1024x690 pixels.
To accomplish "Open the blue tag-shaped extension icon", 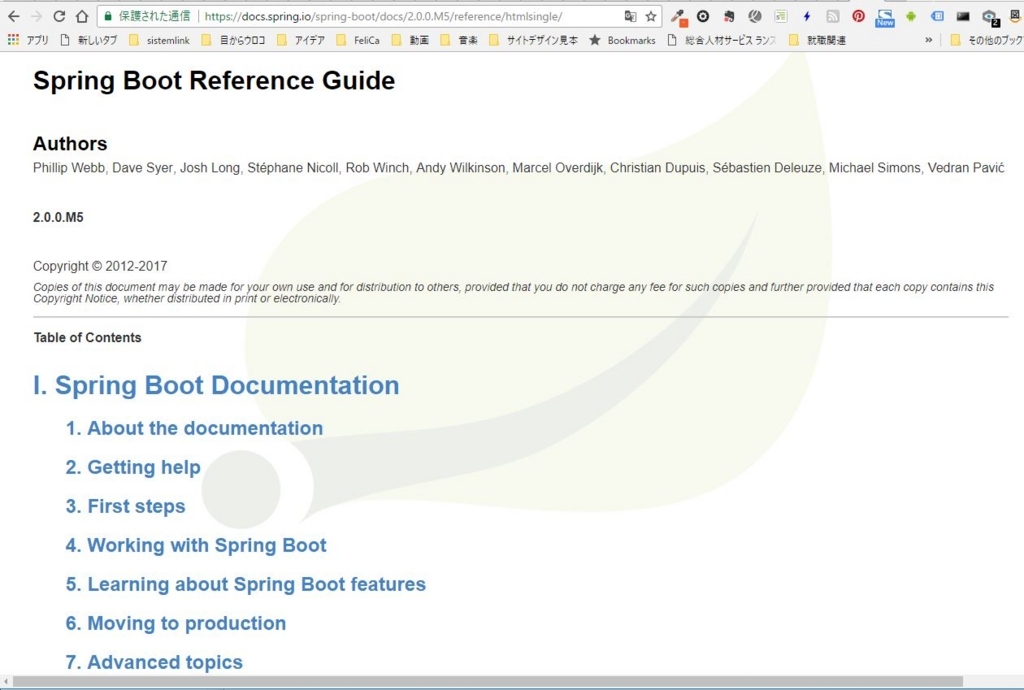I will pos(937,16).
